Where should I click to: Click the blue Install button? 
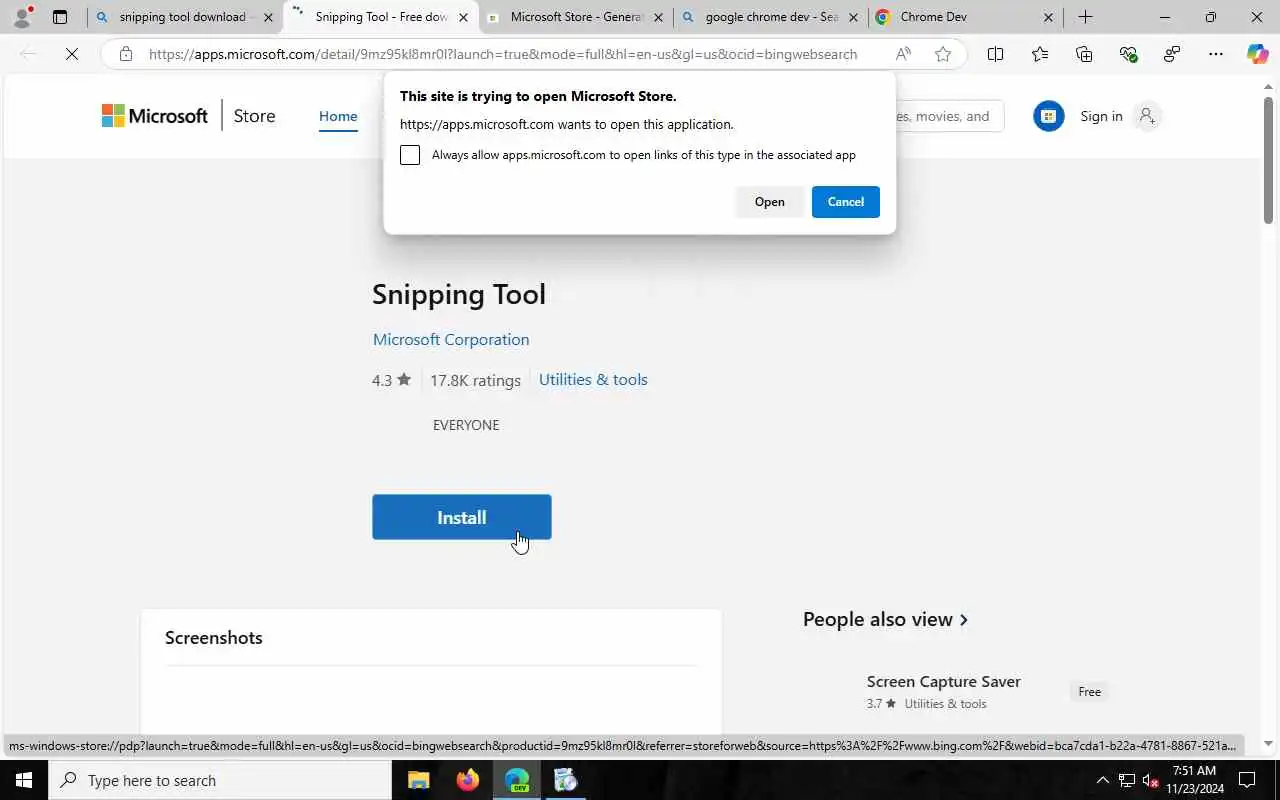click(x=462, y=517)
